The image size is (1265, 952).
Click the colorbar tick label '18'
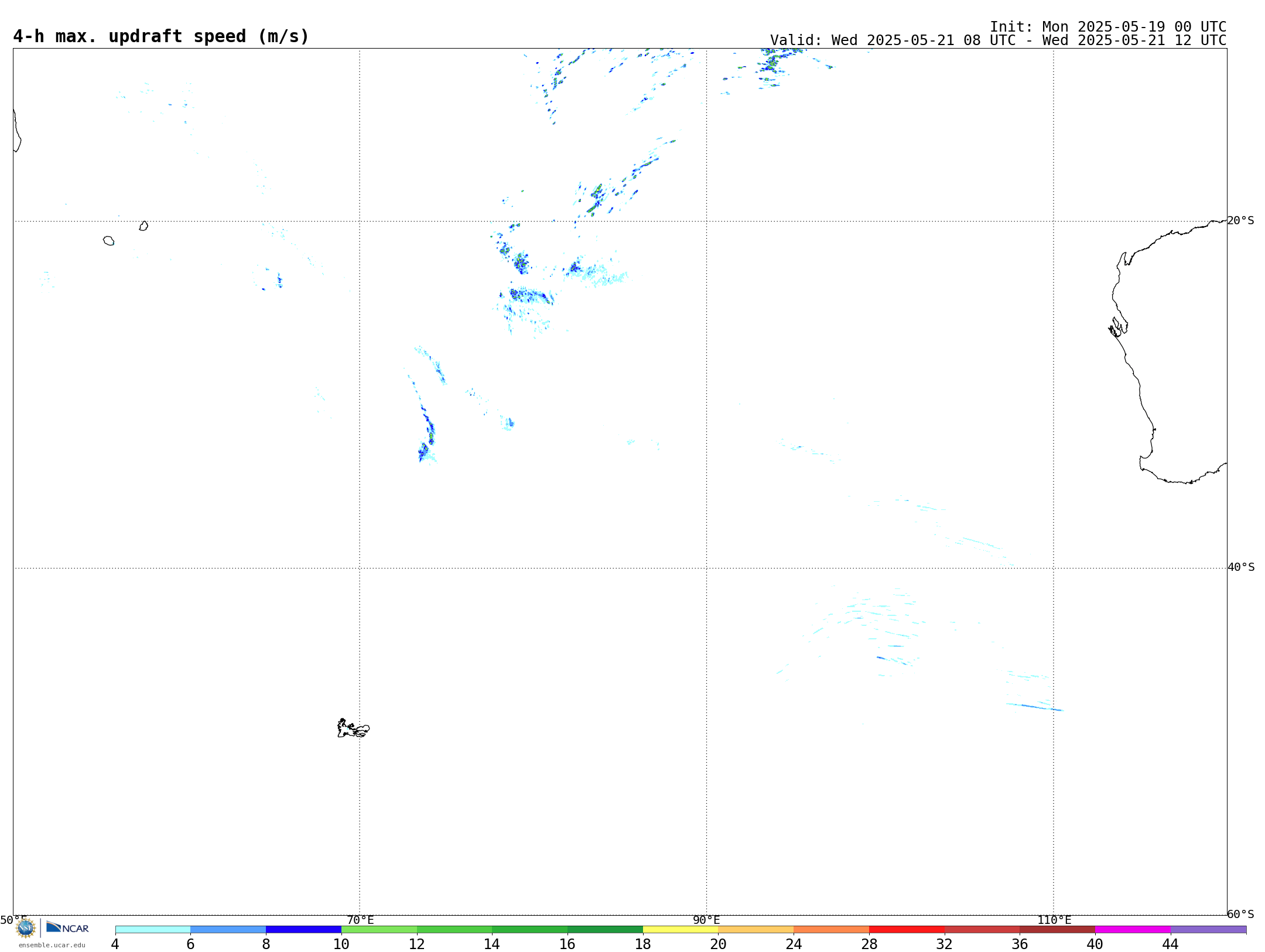coord(643,944)
